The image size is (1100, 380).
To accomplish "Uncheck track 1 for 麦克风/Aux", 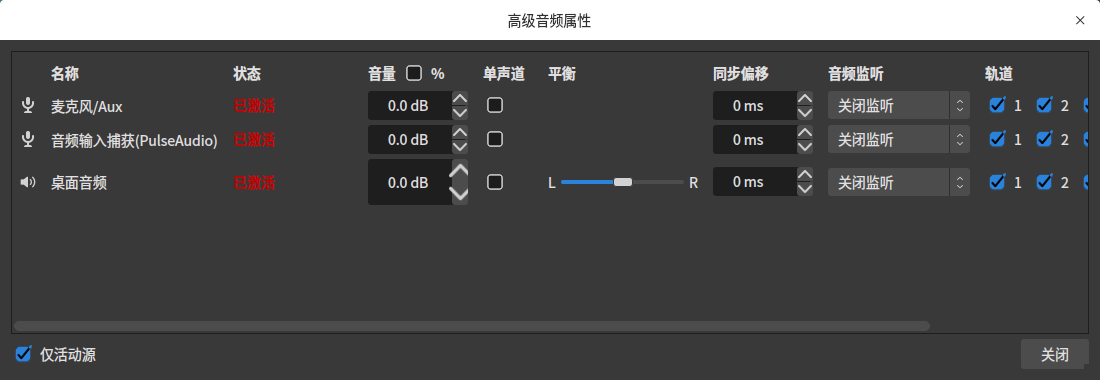I will [997, 105].
